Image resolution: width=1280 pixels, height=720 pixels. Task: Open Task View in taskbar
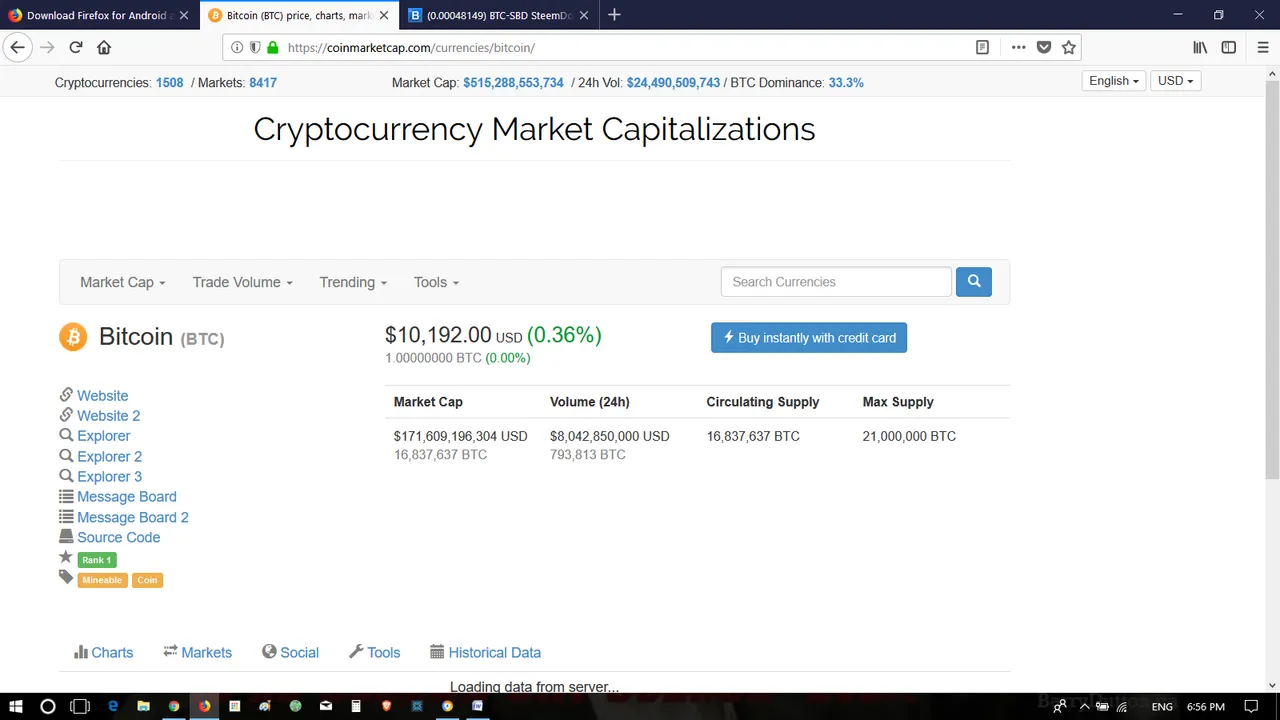pos(80,706)
